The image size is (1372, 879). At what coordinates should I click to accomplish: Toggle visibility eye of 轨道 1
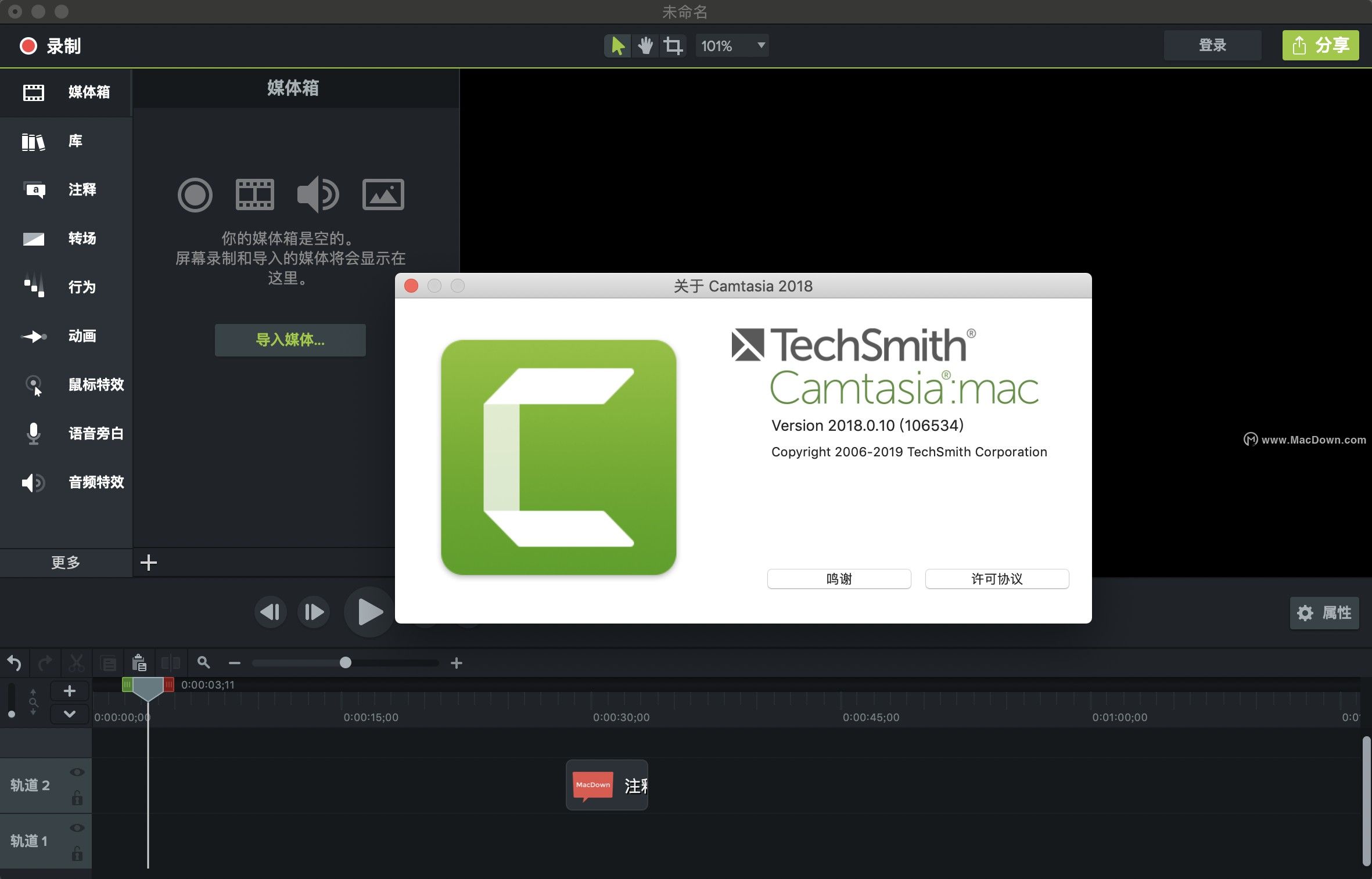tap(77, 828)
